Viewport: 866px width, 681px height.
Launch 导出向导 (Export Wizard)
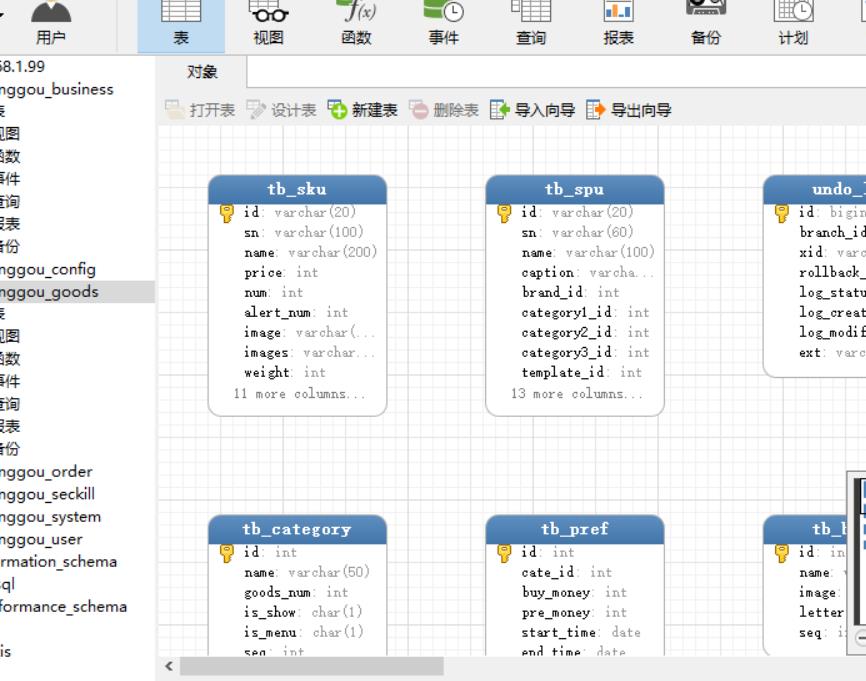tap(629, 110)
